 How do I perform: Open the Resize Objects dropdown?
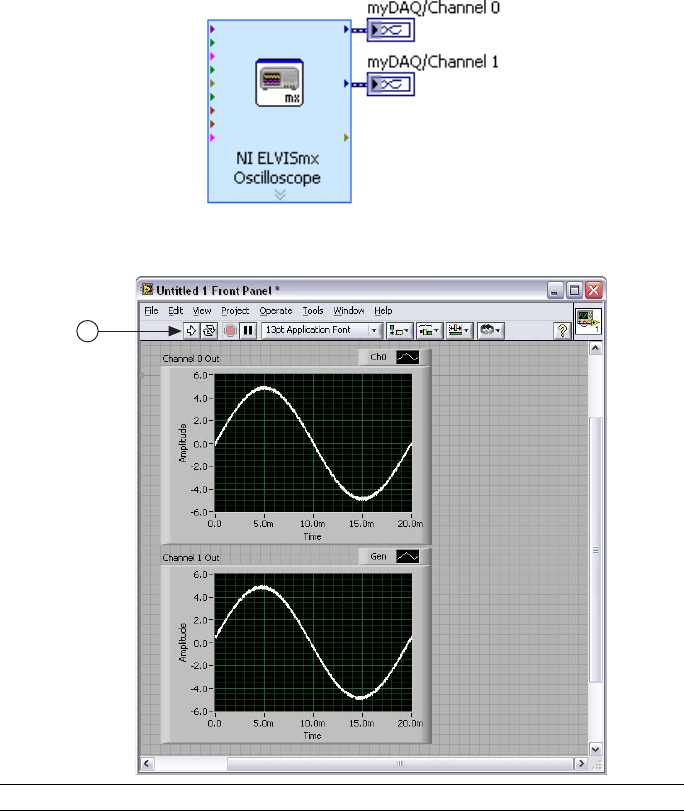click(459, 331)
